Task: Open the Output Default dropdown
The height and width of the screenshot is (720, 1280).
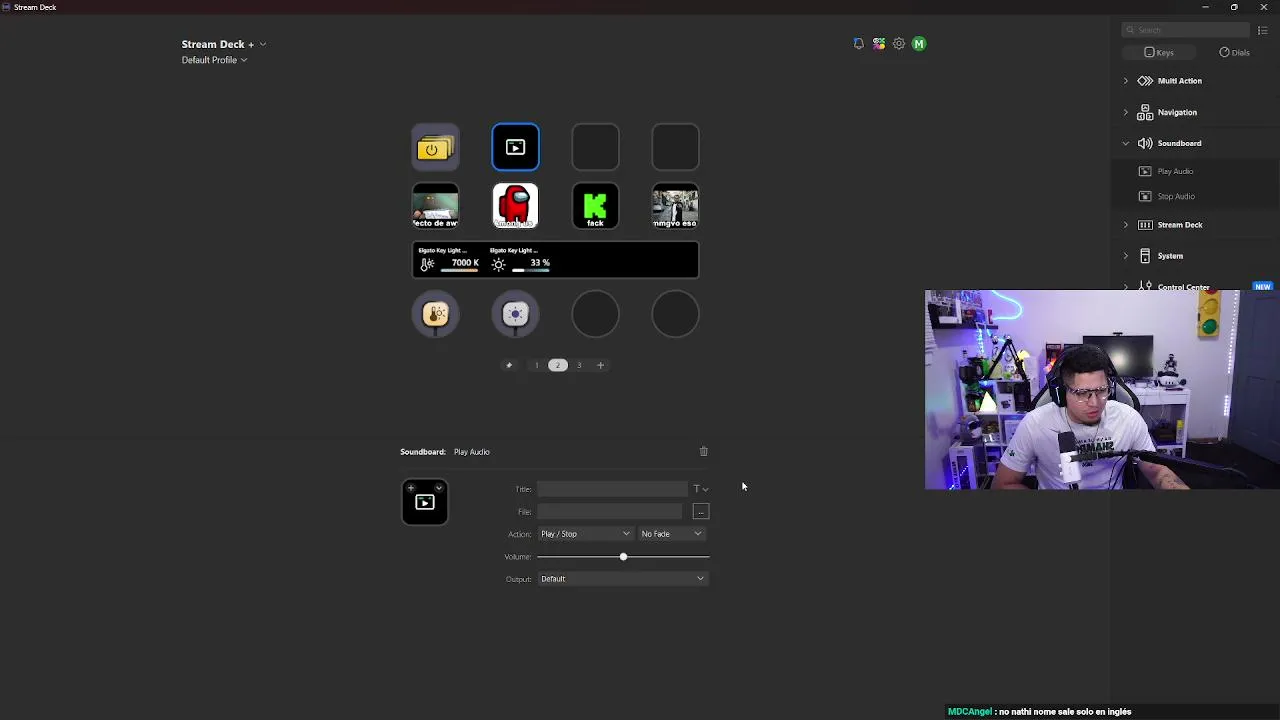Action: pyautogui.click(x=622, y=579)
